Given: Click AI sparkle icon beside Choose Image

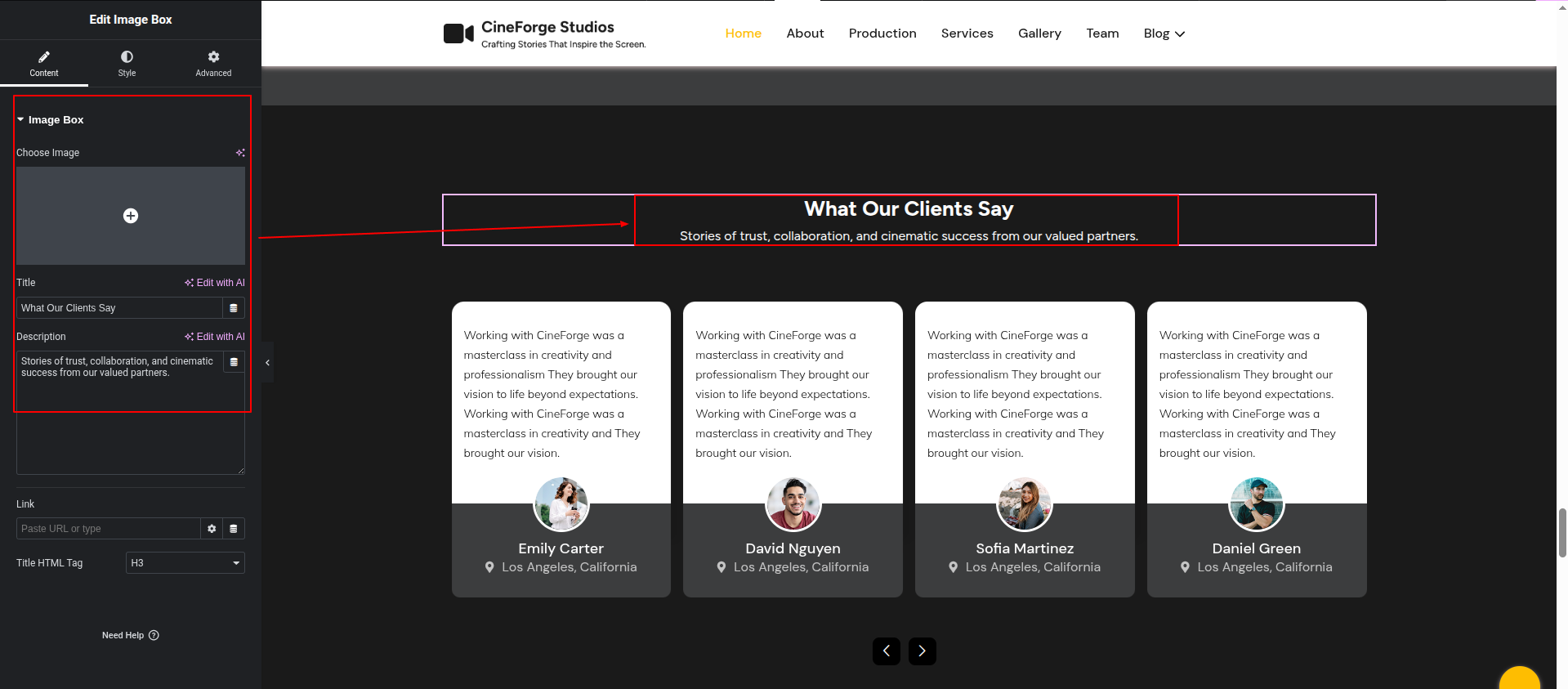Looking at the screenshot, I should click(x=240, y=153).
